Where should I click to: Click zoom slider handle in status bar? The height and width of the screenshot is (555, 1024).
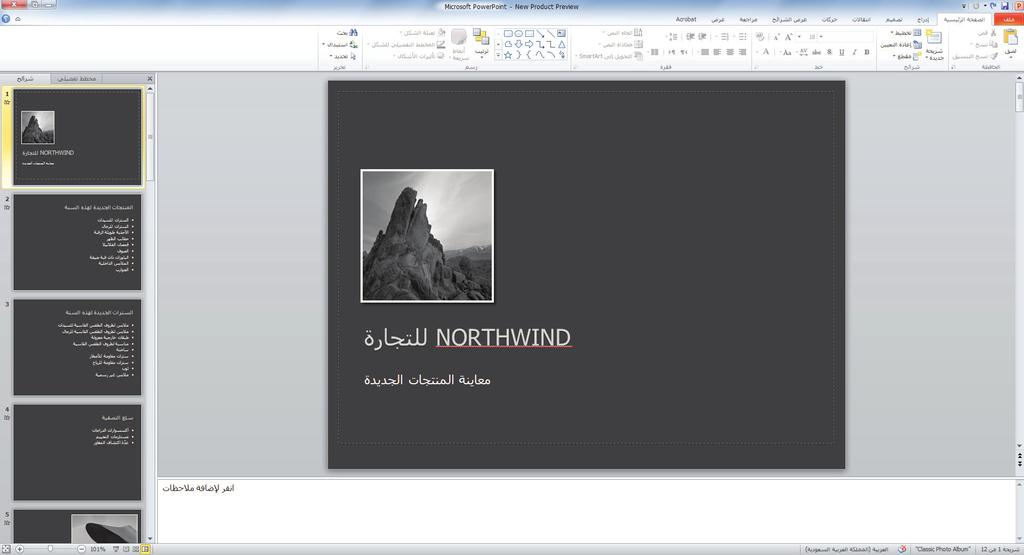pos(50,549)
